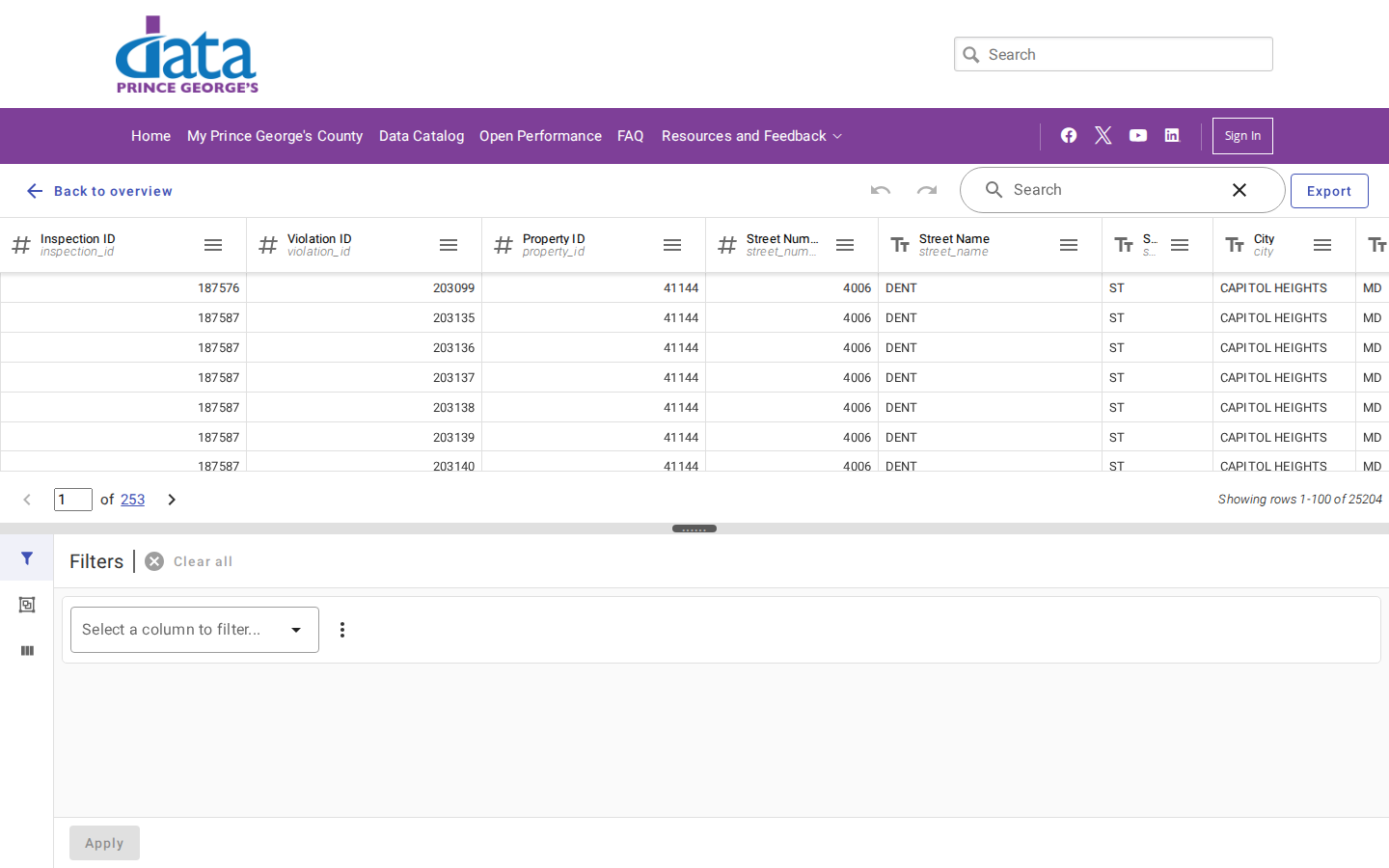Open the Street Number column menu
The height and width of the screenshot is (868, 1389).
(845, 245)
